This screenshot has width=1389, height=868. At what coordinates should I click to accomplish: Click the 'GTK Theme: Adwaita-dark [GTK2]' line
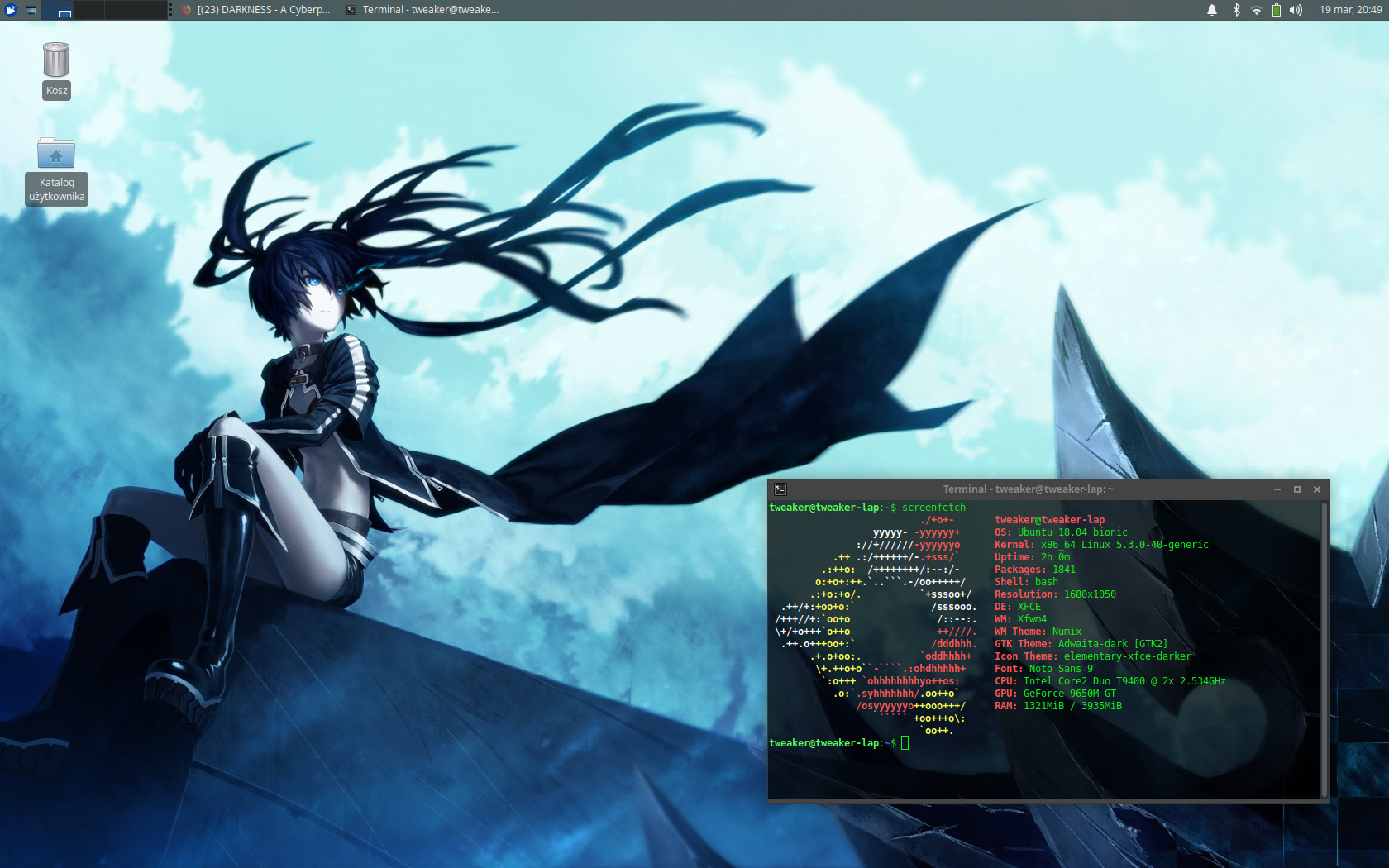1081,644
